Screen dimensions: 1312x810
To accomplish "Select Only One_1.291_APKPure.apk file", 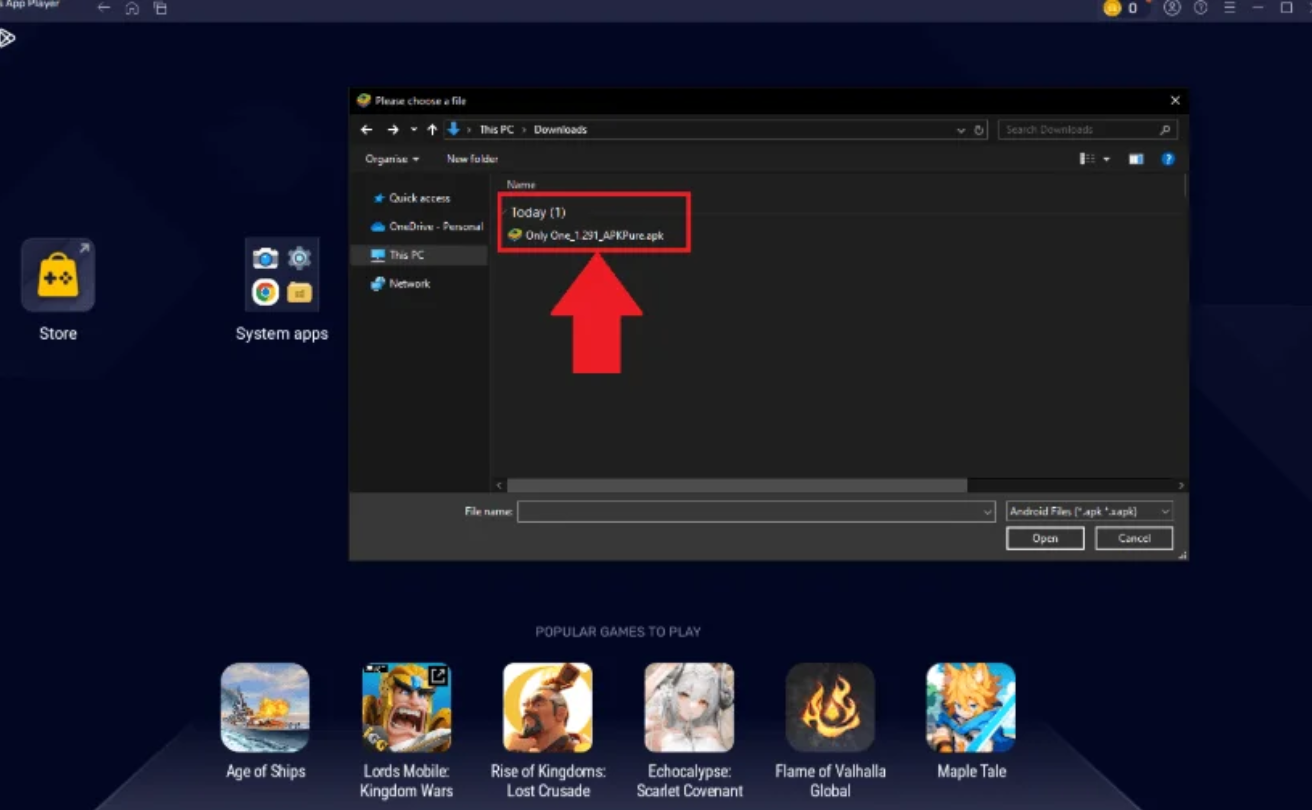I will [x=586, y=236].
